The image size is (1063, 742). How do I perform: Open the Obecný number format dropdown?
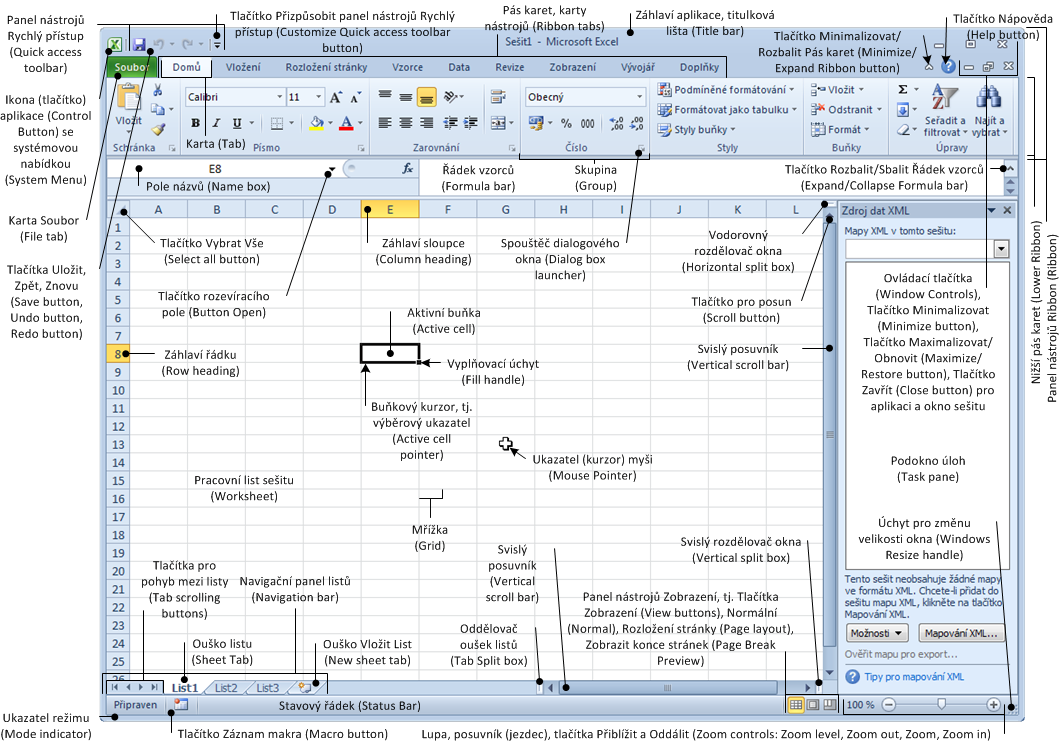click(639, 97)
